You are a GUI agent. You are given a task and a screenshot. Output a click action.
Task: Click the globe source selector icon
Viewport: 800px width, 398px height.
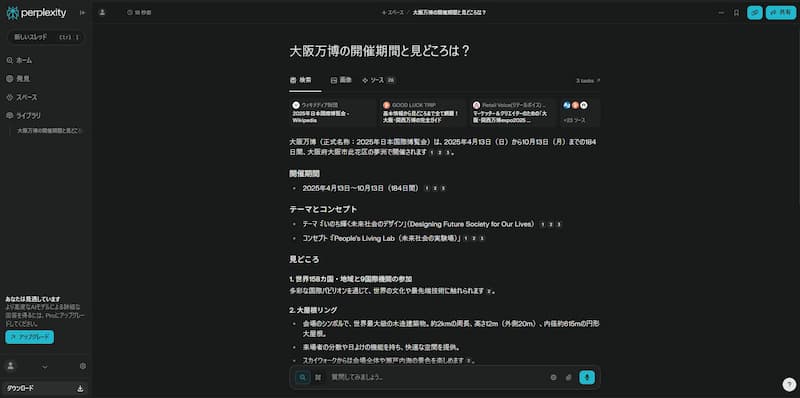553,378
